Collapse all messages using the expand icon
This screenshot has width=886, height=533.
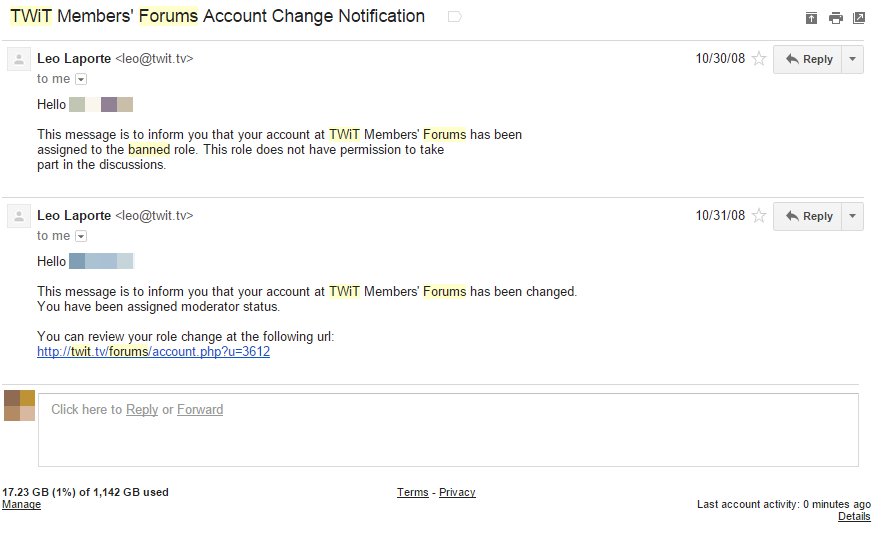[x=811, y=18]
